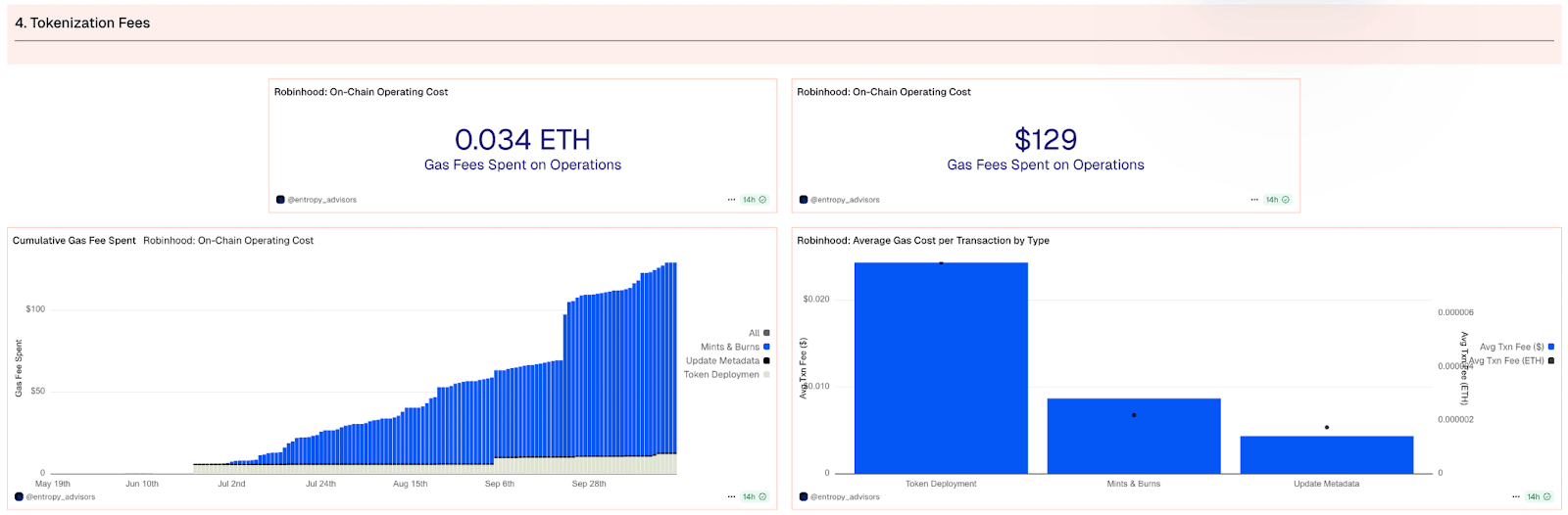Screen dimensions: 1568x515
Task: Click the 'May 19th' x-axis label
Action: [x=53, y=484]
